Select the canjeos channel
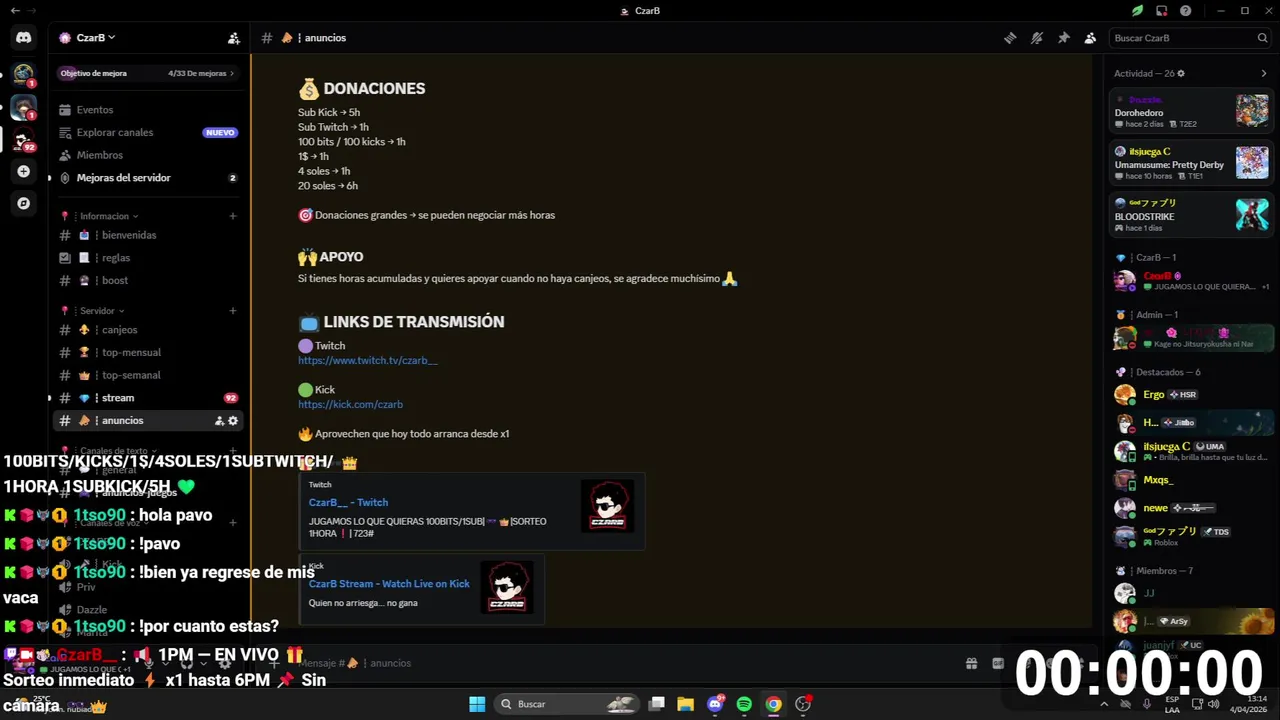This screenshot has width=1280, height=720. coord(147,330)
